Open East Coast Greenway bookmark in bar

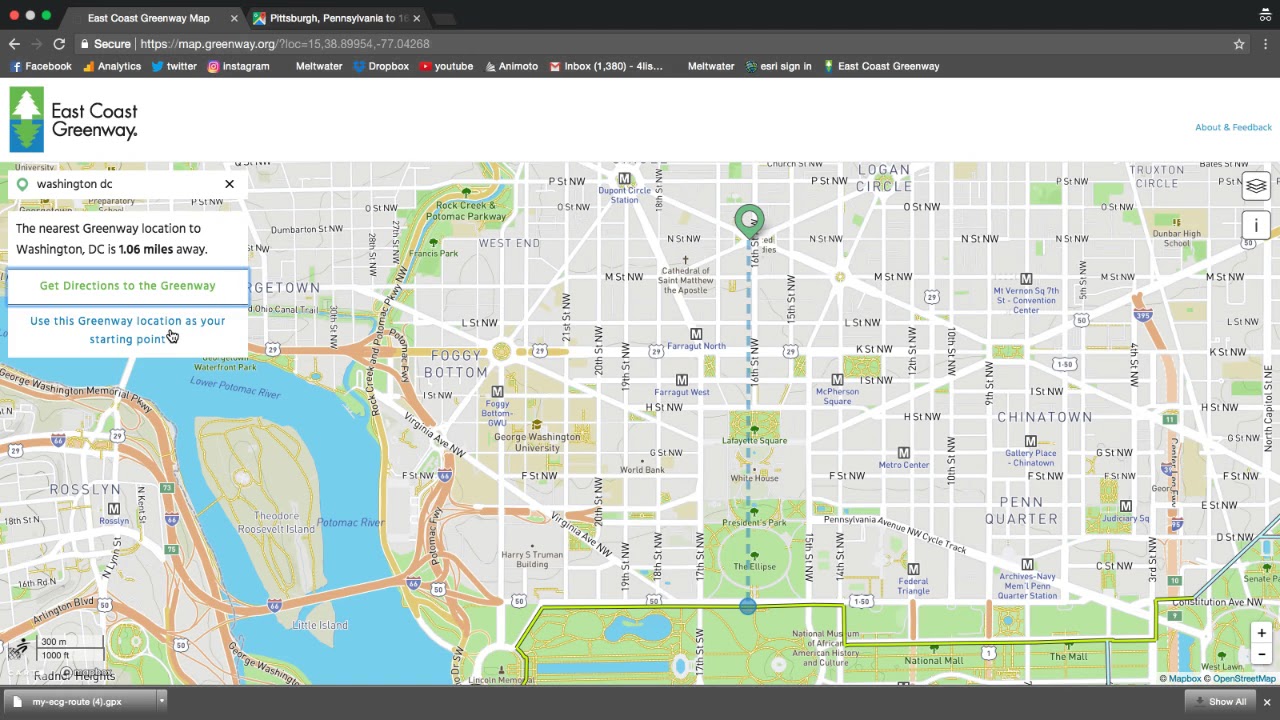(x=881, y=66)
